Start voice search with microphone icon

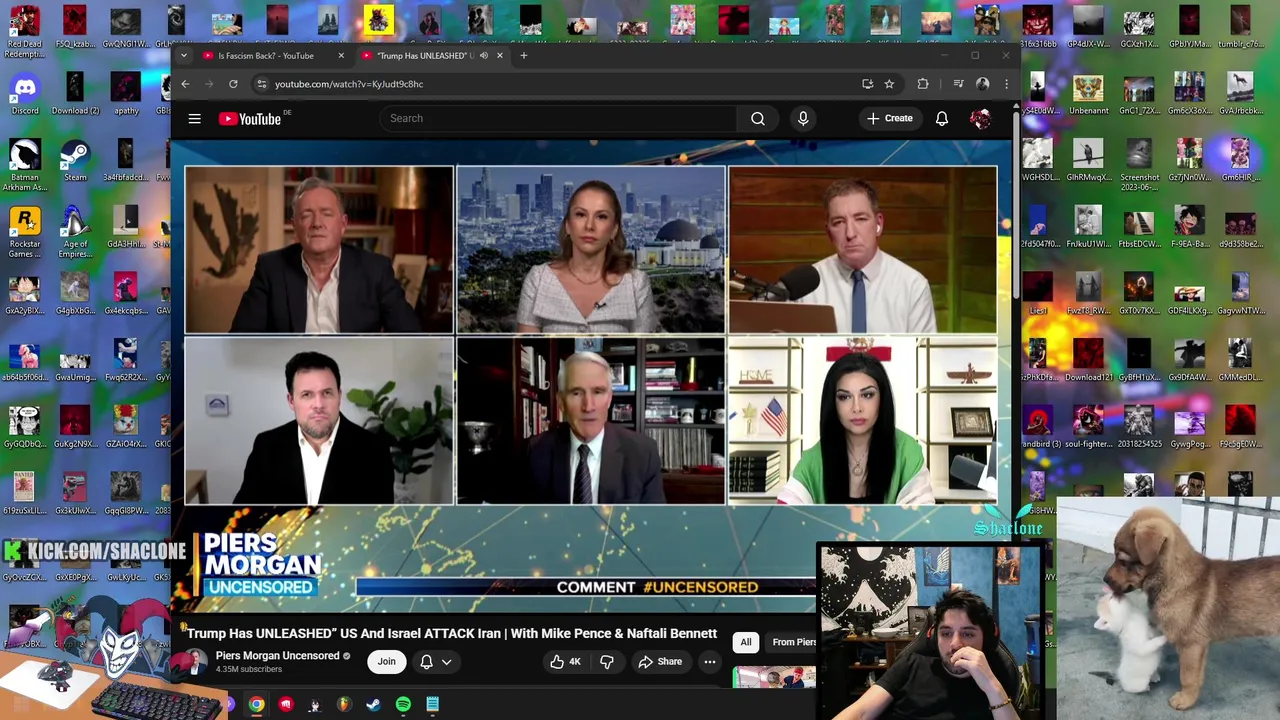point(803,119)
